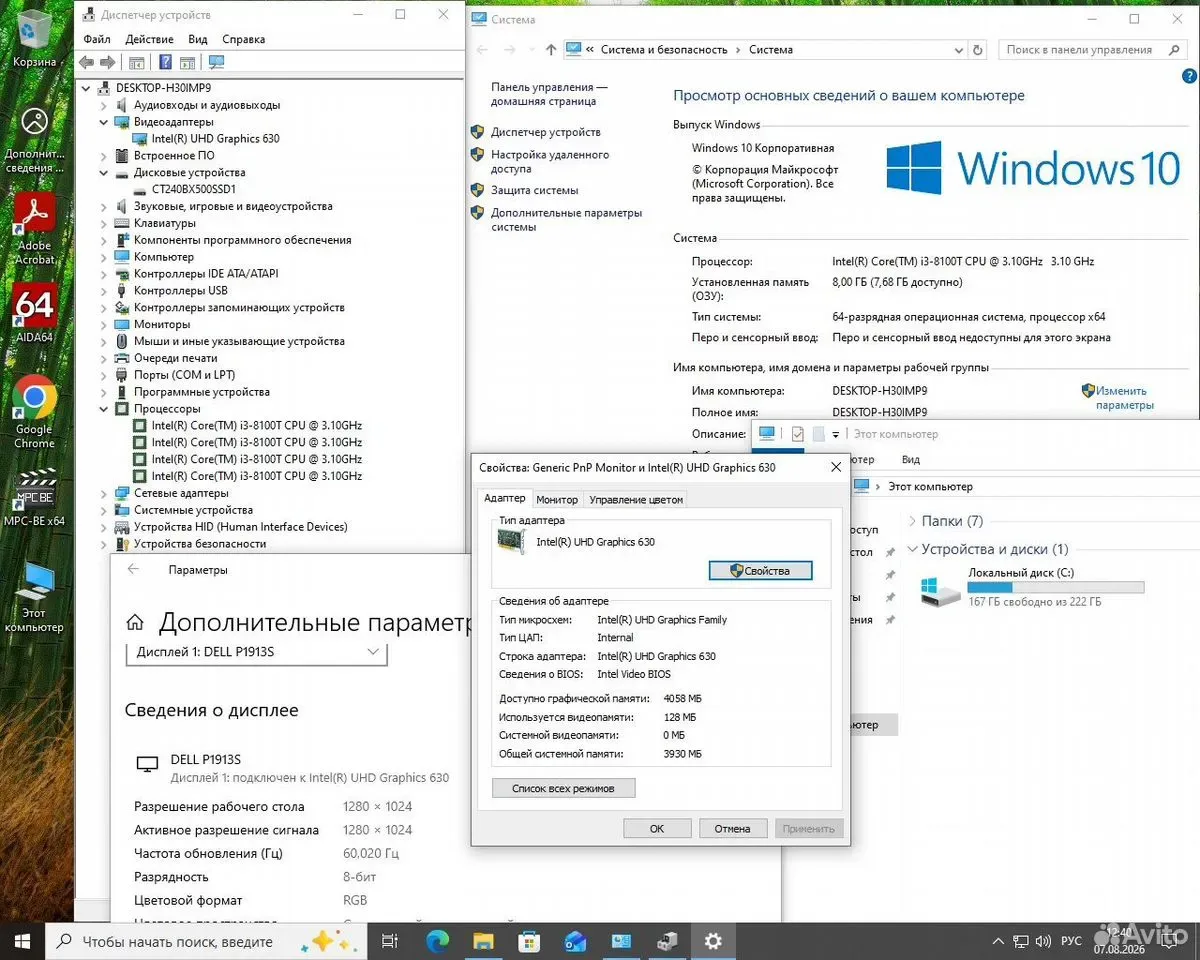
Task: Click the taskbar search box
Action: pyautogui.click(x=204, y=941)
